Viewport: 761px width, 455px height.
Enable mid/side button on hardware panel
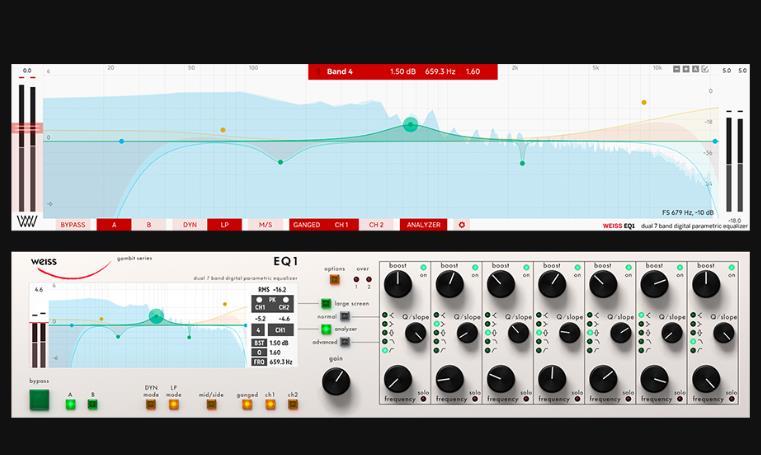212,405
